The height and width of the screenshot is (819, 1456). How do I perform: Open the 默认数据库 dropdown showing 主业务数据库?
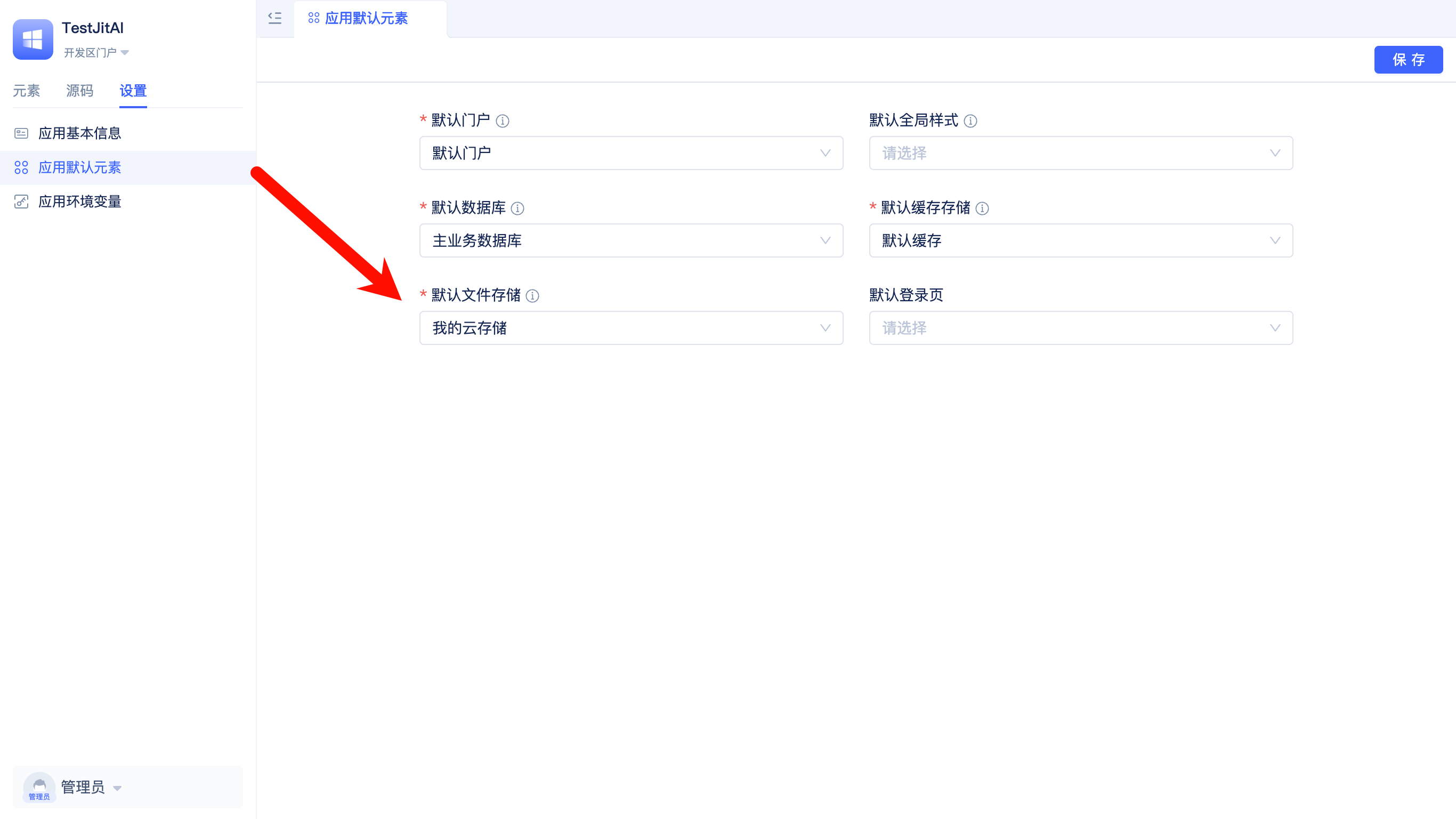pos(631,240)
